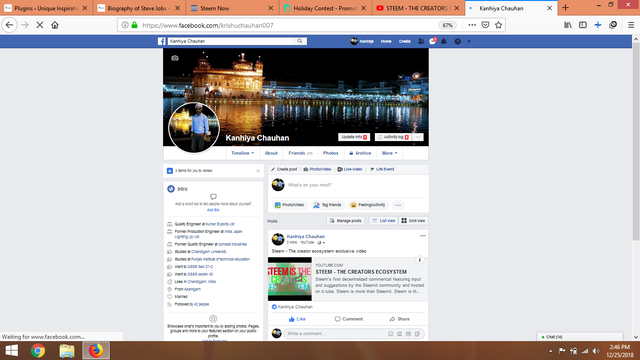Expand the account settings dropdown arrow
Image resolution: width=640 pixels, height=360 pixels.
[x=469, y=41]
